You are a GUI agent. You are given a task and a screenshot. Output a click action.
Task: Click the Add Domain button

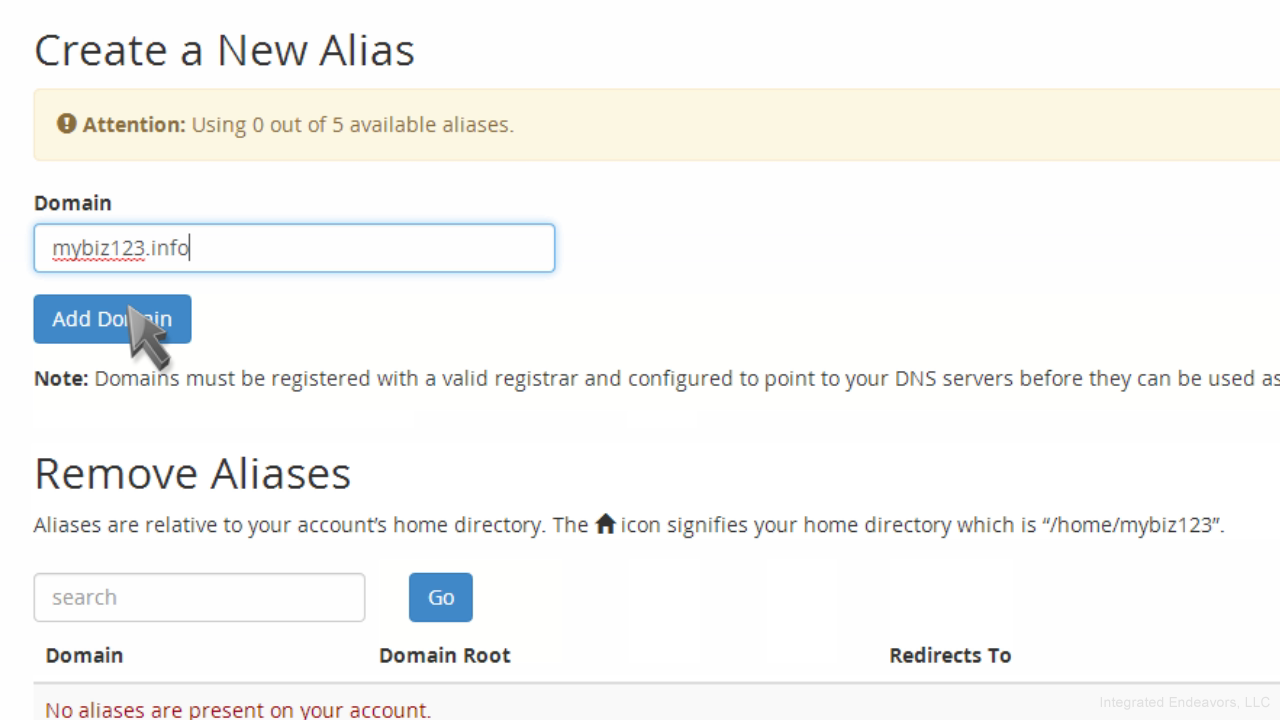coord(112,319)
